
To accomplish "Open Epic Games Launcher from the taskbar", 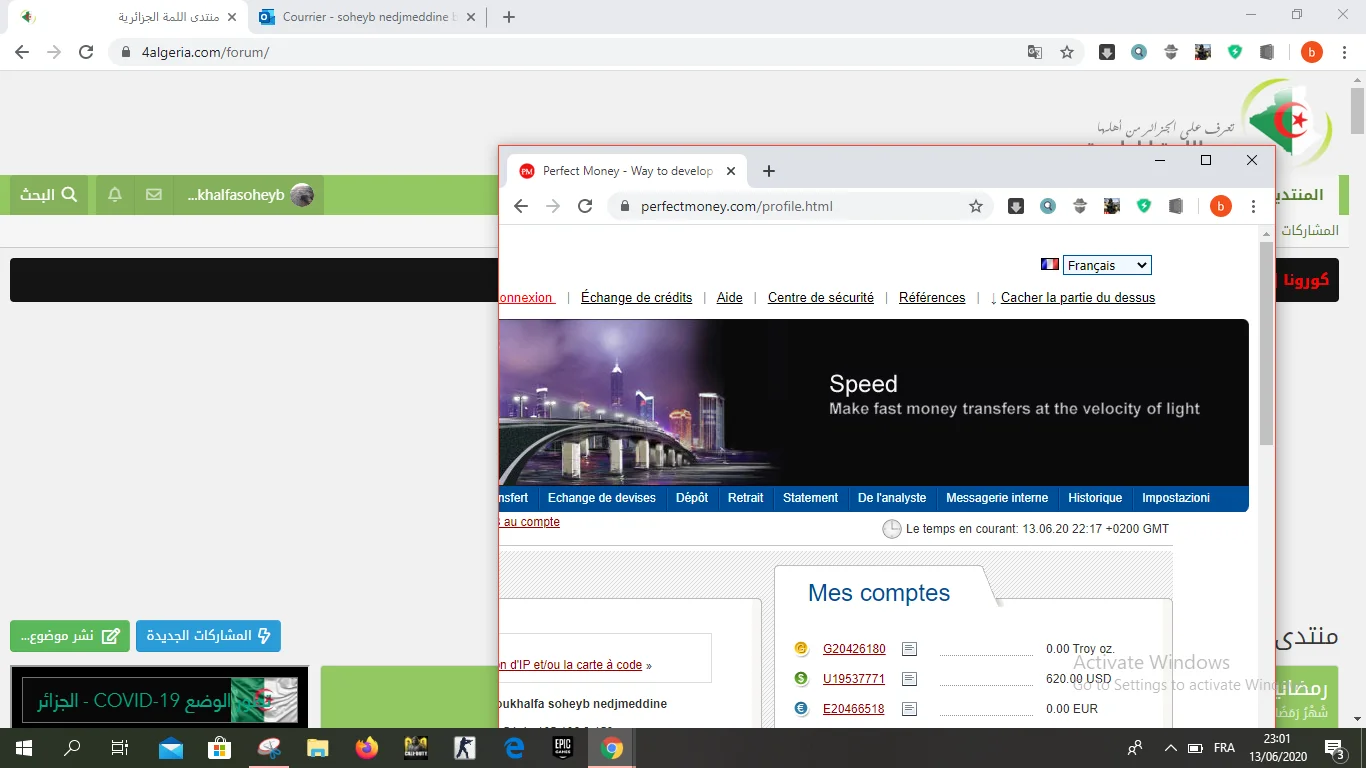I will 563,748.
